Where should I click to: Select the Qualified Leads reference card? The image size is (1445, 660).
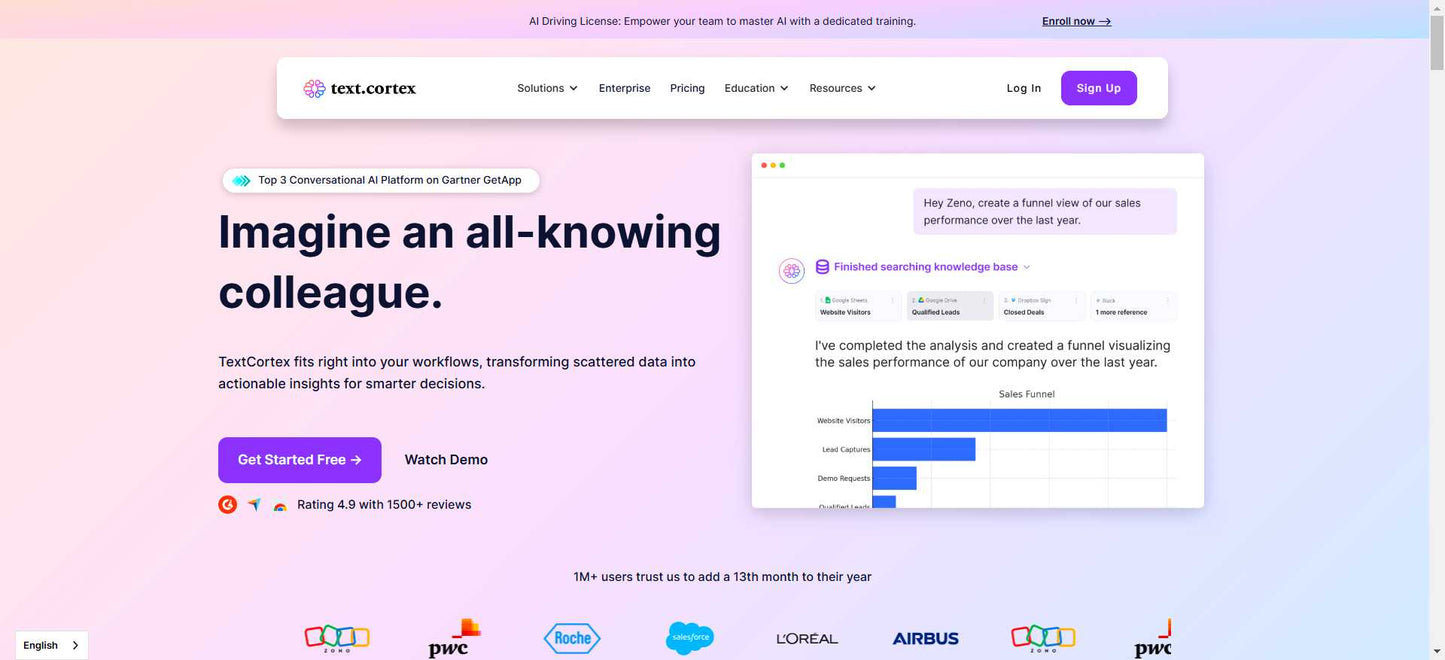pyautogui.click(x=949, y=306)
